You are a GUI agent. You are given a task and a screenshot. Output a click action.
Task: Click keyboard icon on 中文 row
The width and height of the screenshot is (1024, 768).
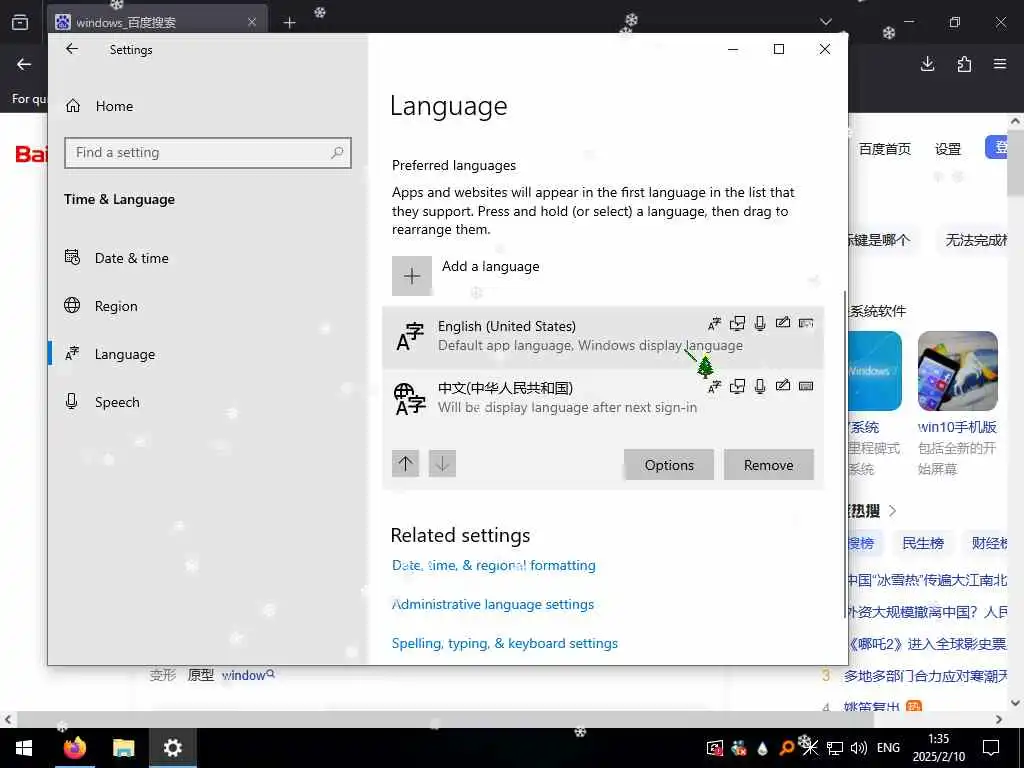[x=806, y=386]
